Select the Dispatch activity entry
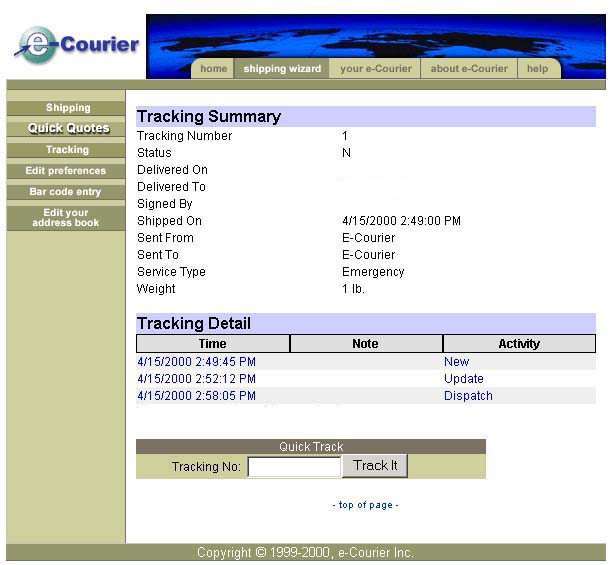 click(468, 396)
